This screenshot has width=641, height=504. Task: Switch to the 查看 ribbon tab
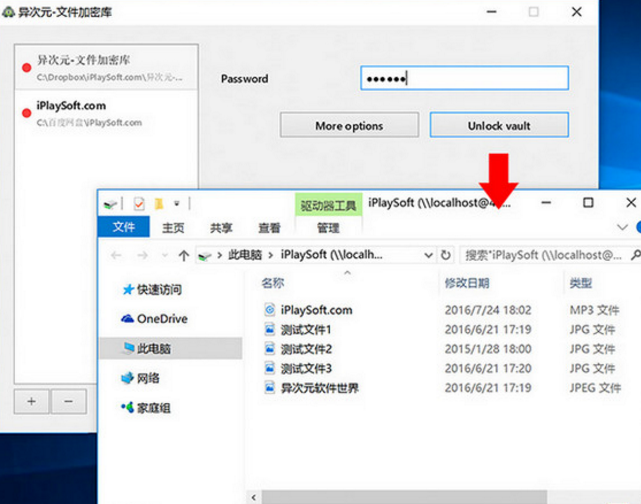pos(269,228)
